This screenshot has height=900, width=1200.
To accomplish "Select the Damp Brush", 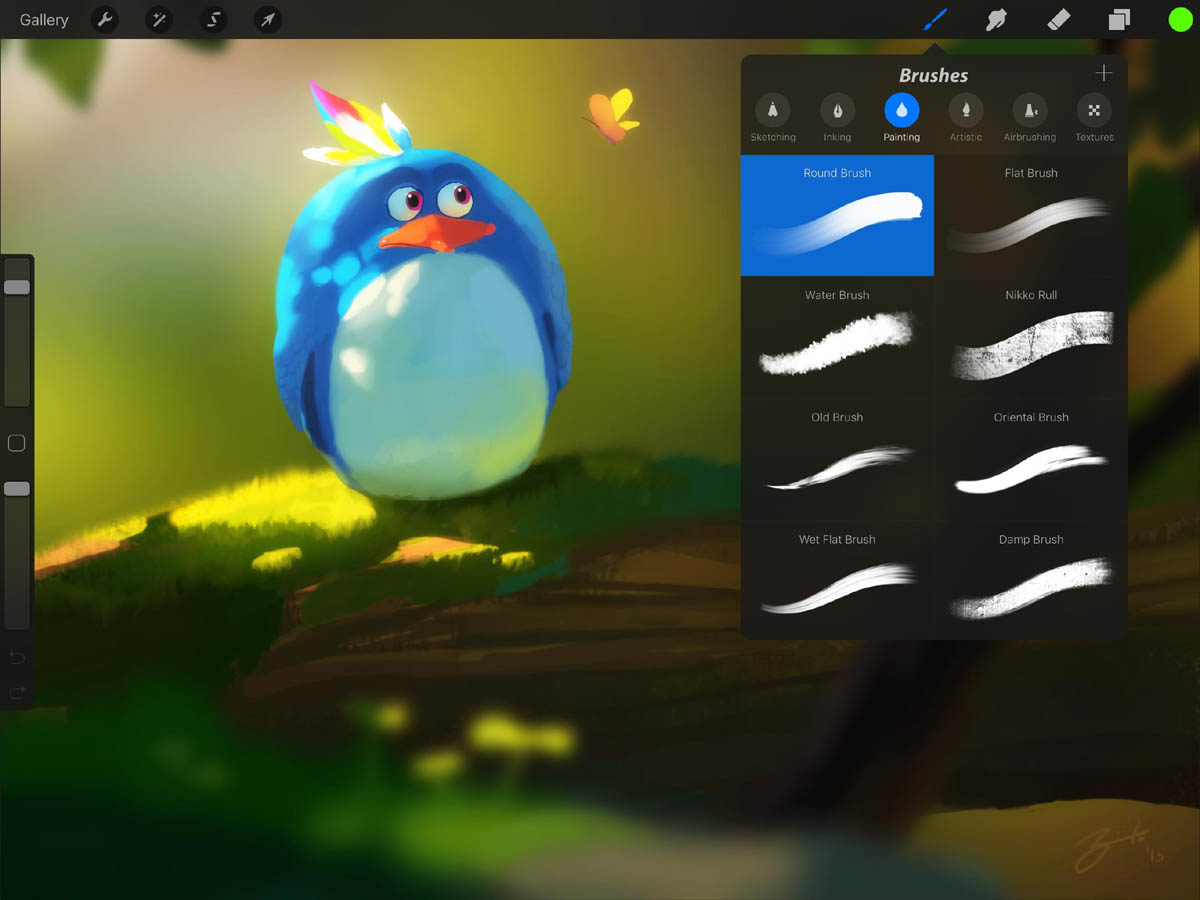I will coord(1031,580).
